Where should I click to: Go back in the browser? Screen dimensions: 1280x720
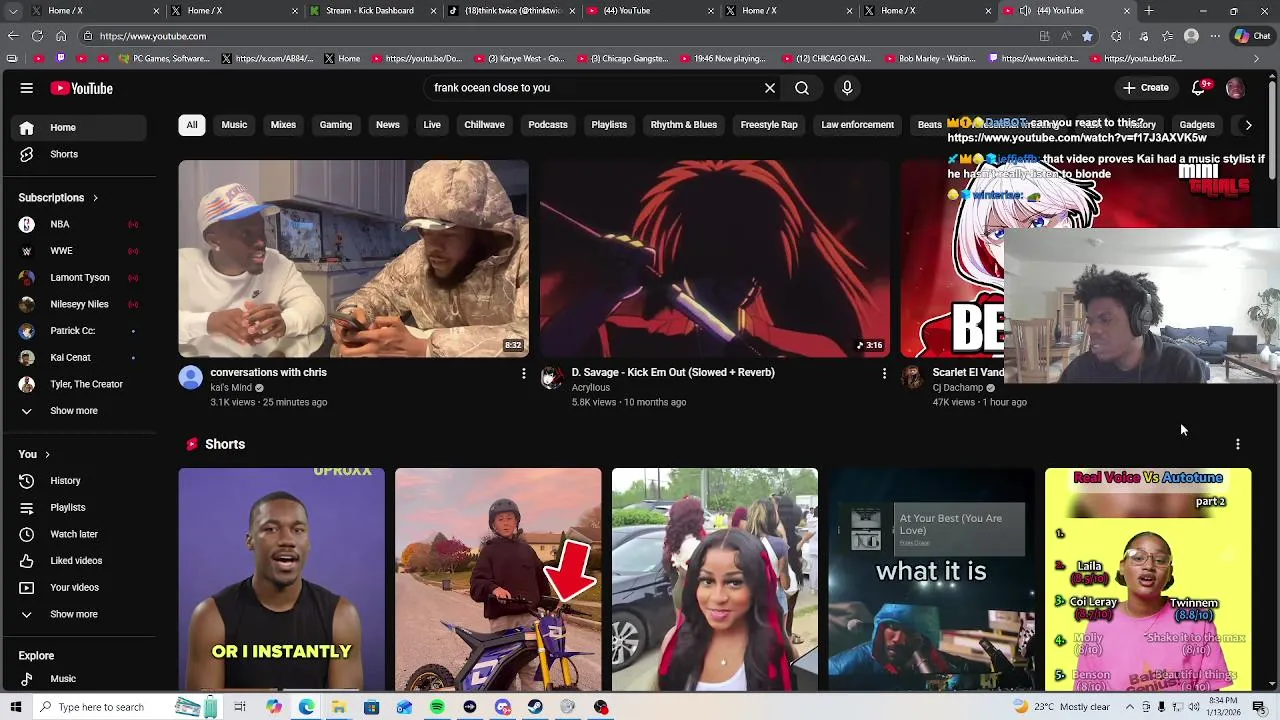coord(13,36)
